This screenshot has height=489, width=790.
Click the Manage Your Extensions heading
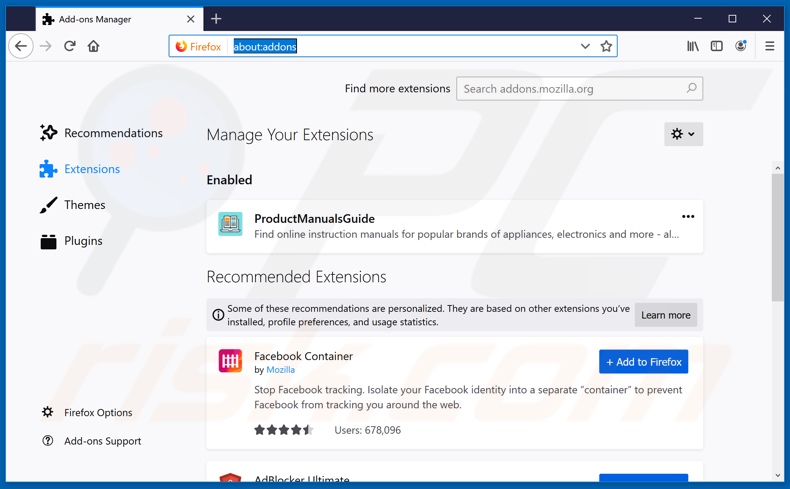[290, 135]
